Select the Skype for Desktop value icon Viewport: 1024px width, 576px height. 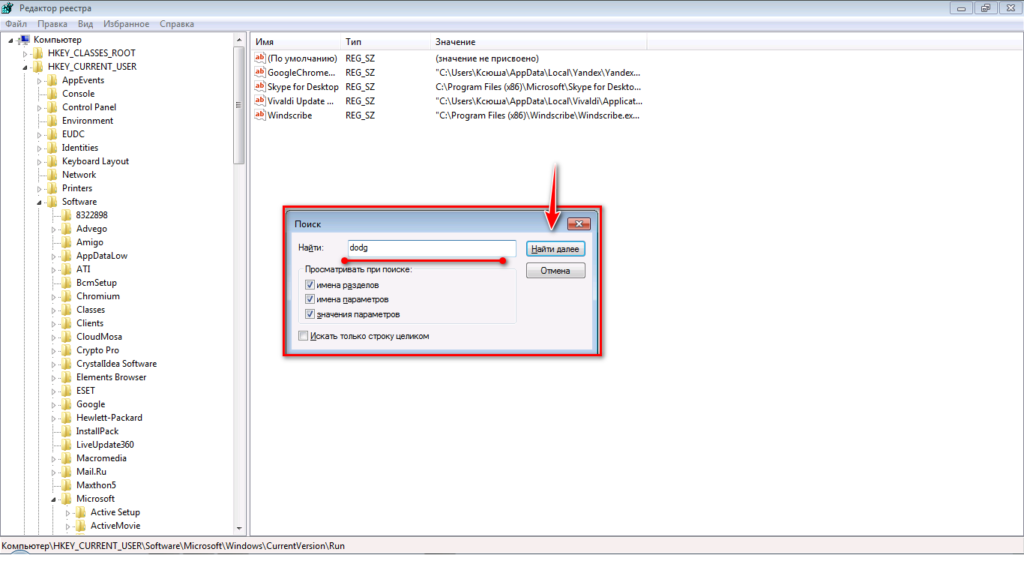pos(260,87)
